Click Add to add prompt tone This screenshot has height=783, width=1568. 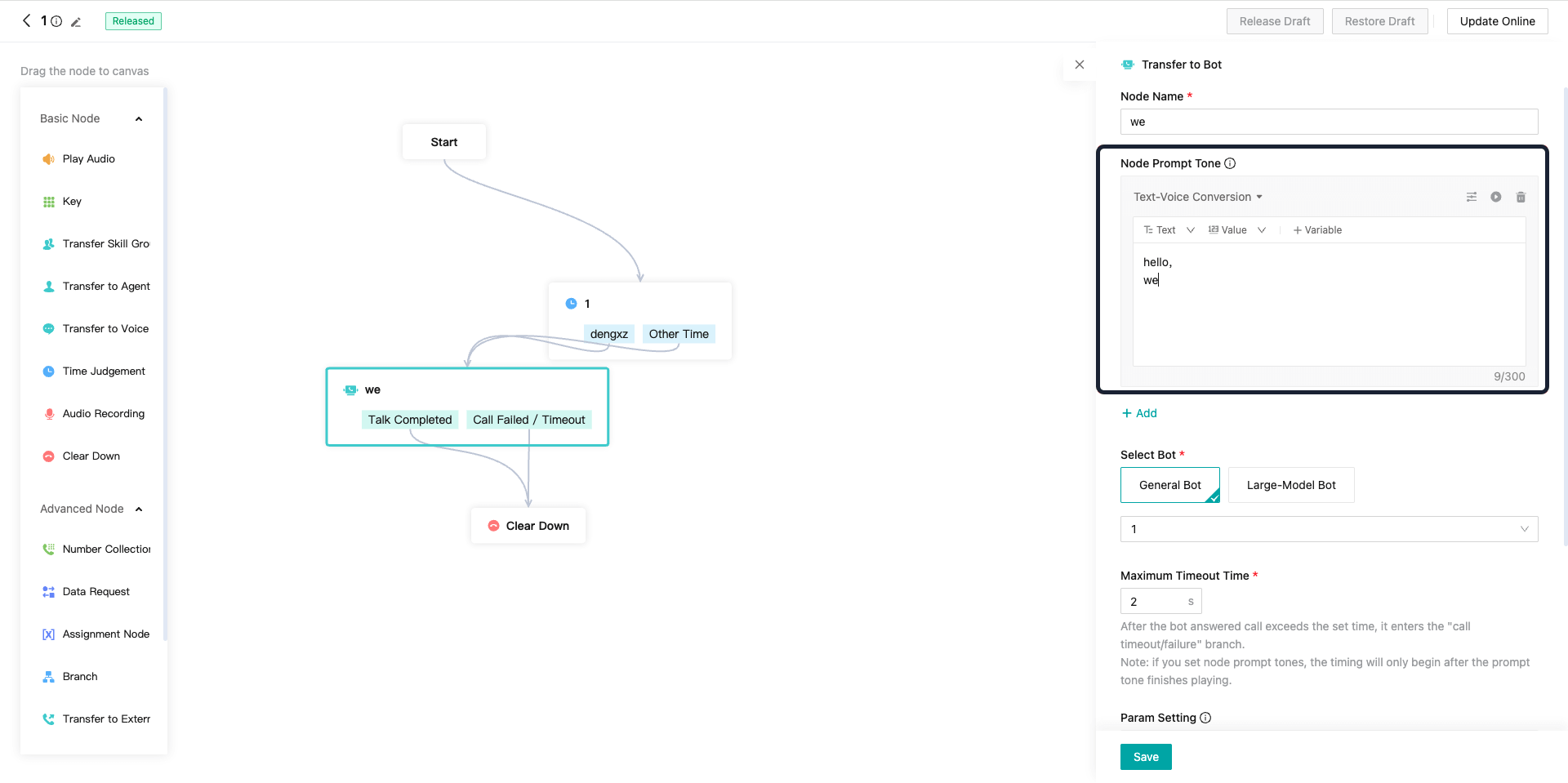click(x=1139, y=413)
